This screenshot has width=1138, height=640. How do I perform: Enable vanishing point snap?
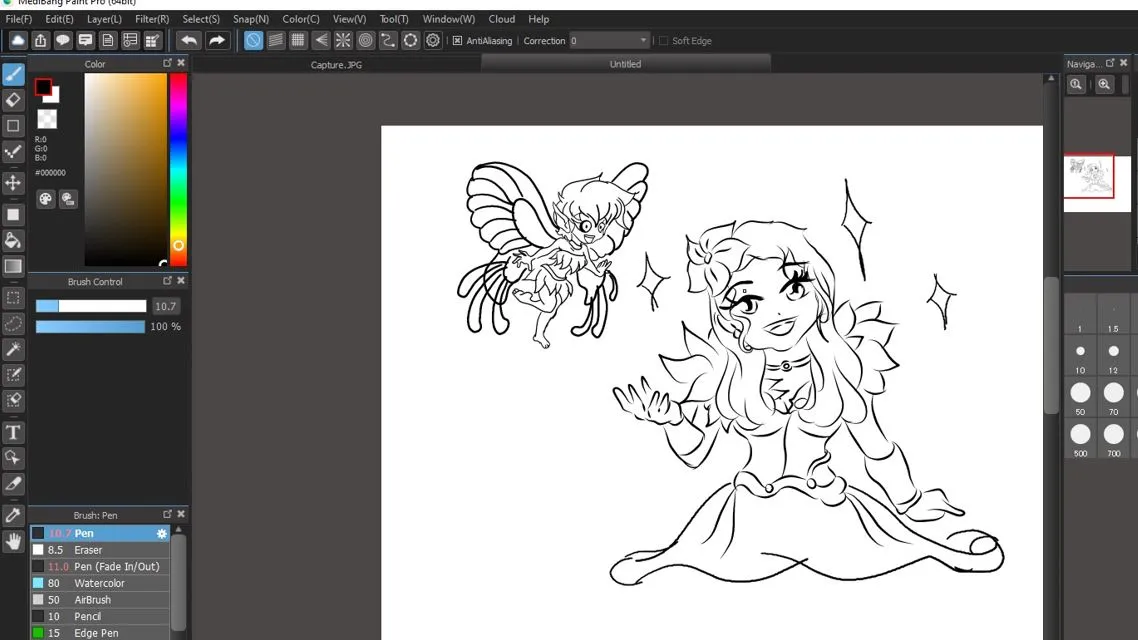click(321, 41)
